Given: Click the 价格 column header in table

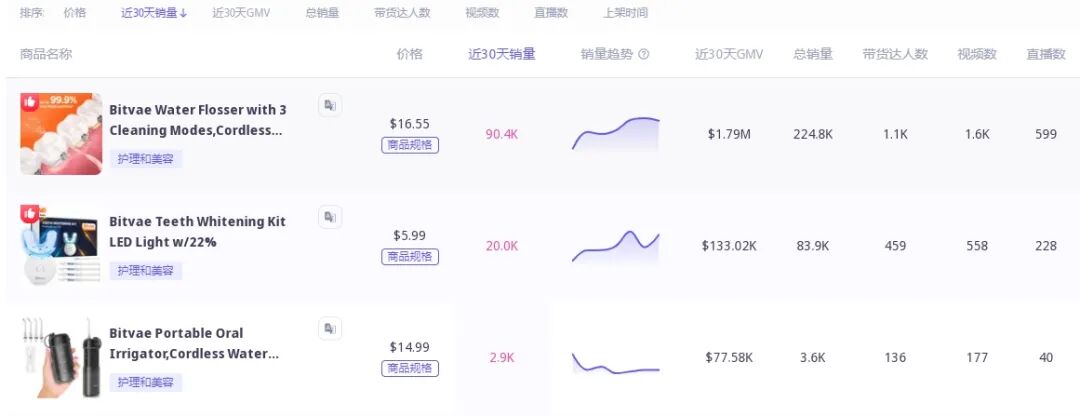Looking at the screenshot, I should pos(410,54).
